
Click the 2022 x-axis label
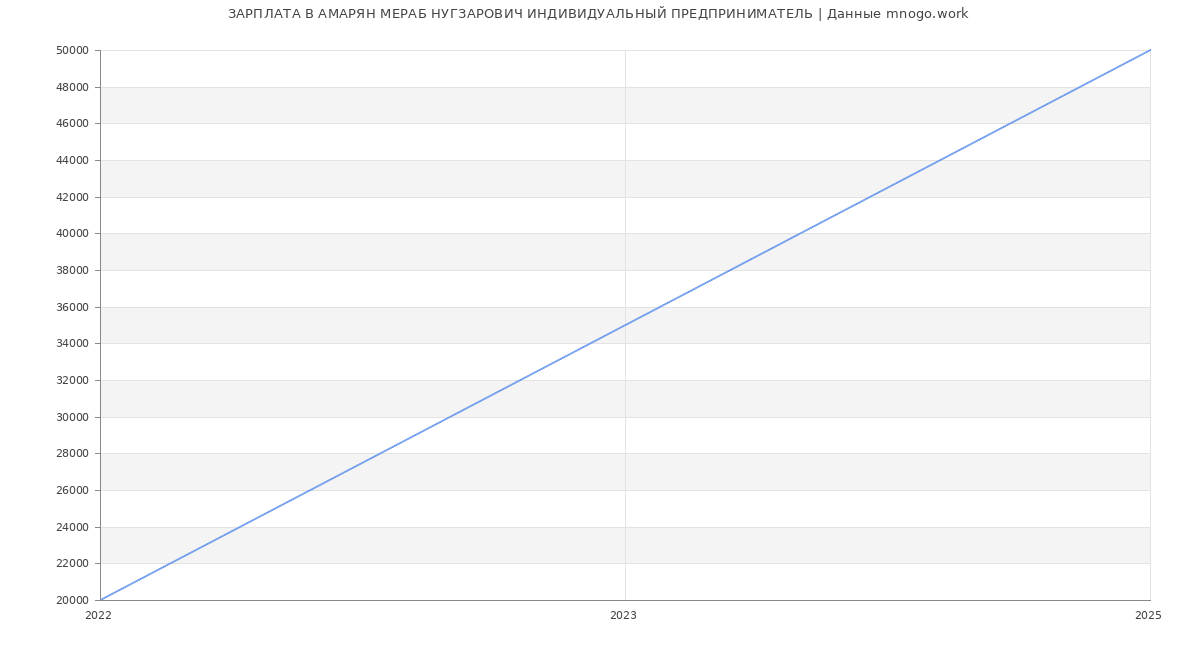pyautogui.click(x=99, y=616)
